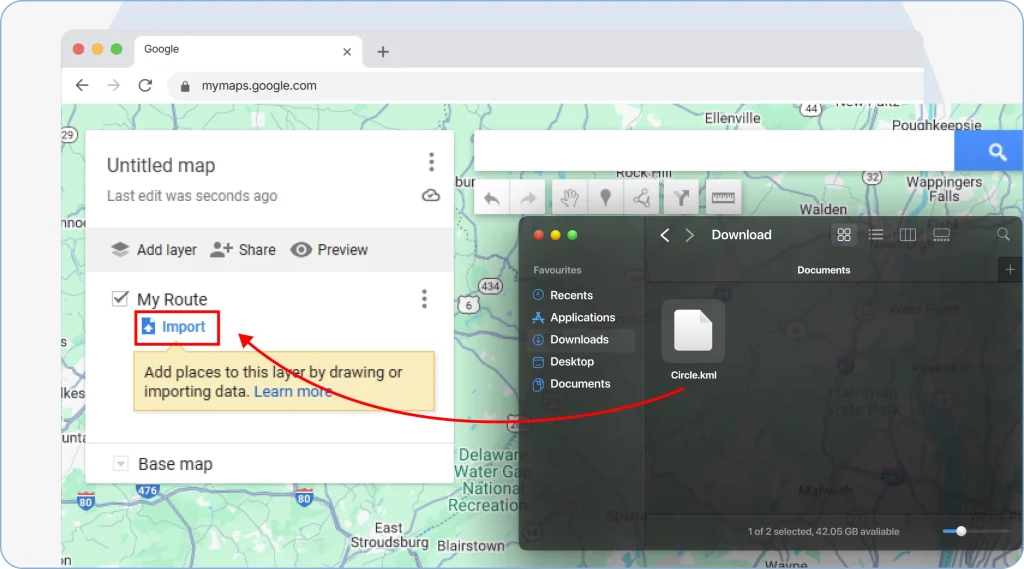The image size is (1024, 569).
Task: Select the hand pan tool
Action: (569, 198)
